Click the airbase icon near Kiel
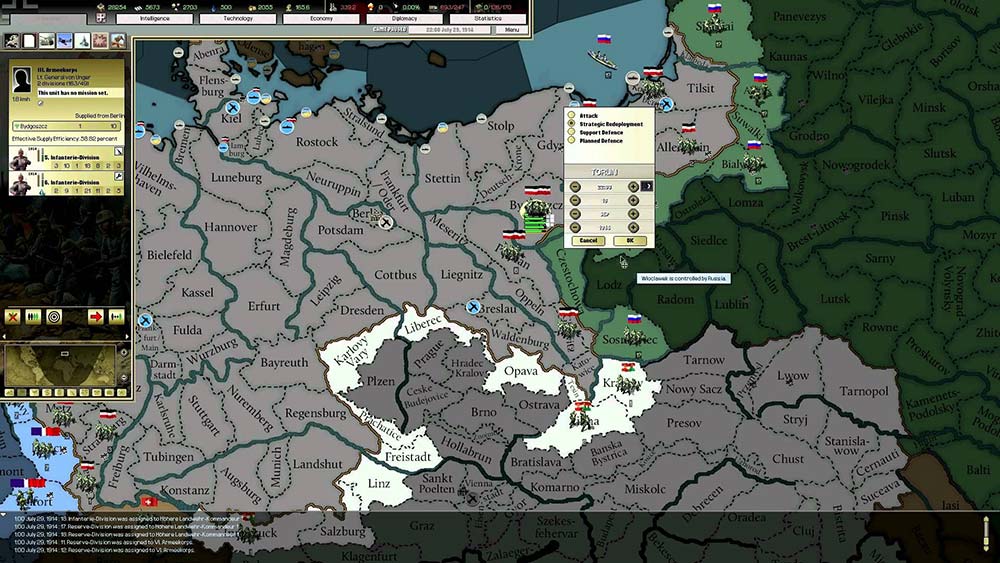Image resolution: width=1000 pixels, height=563 pixels. [x=233, y=108]
